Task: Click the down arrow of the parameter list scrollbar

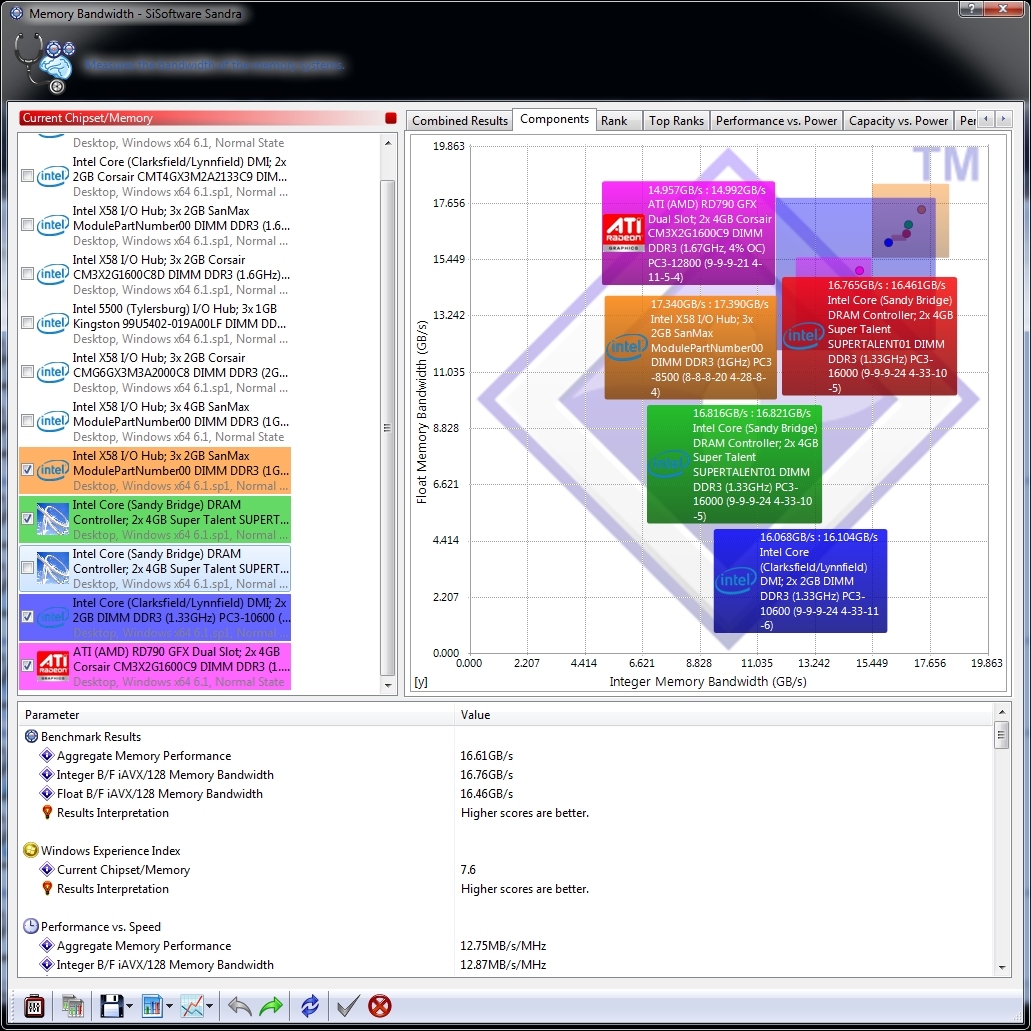Action: coord(1001,967)
